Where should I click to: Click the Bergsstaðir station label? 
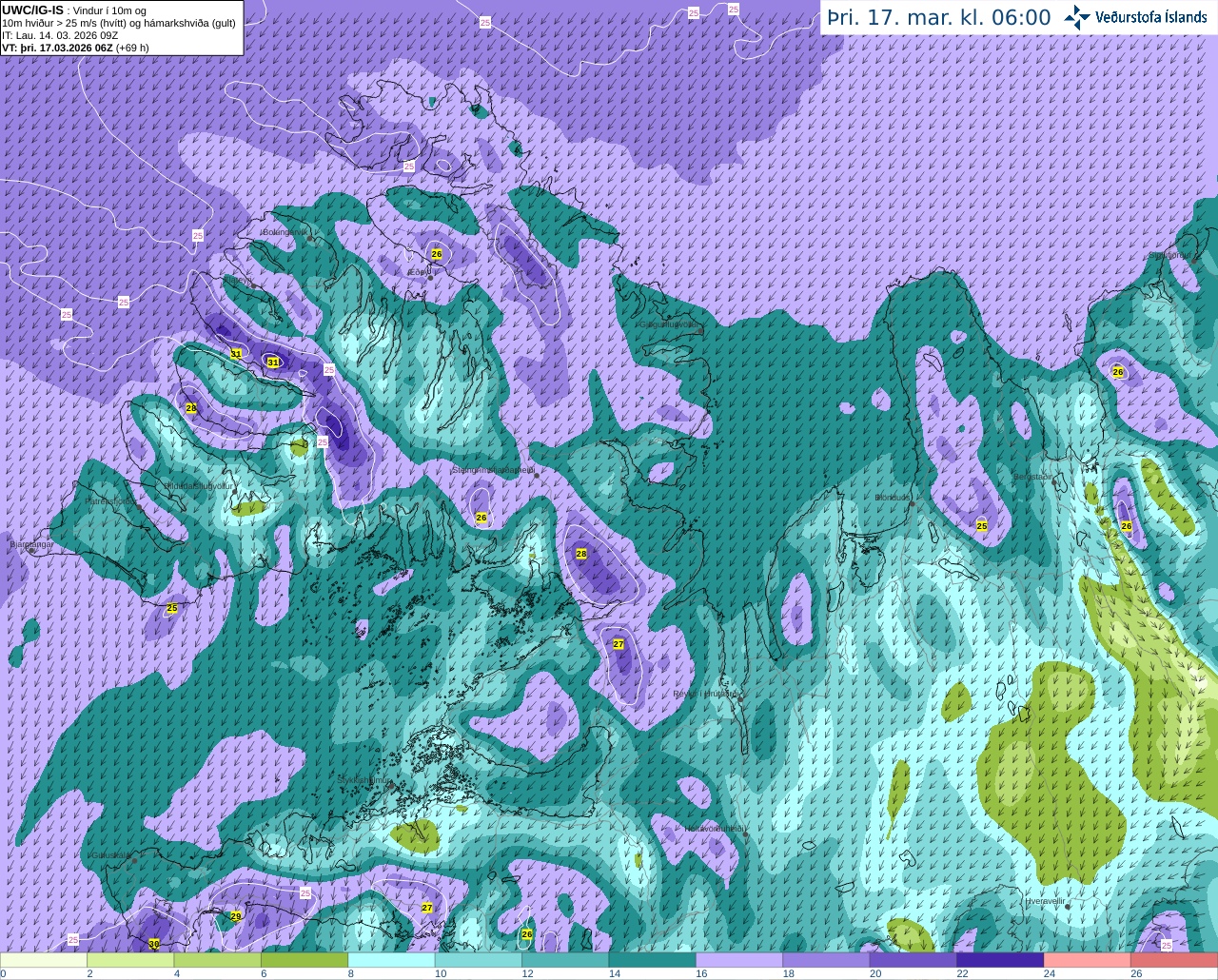1033,477
